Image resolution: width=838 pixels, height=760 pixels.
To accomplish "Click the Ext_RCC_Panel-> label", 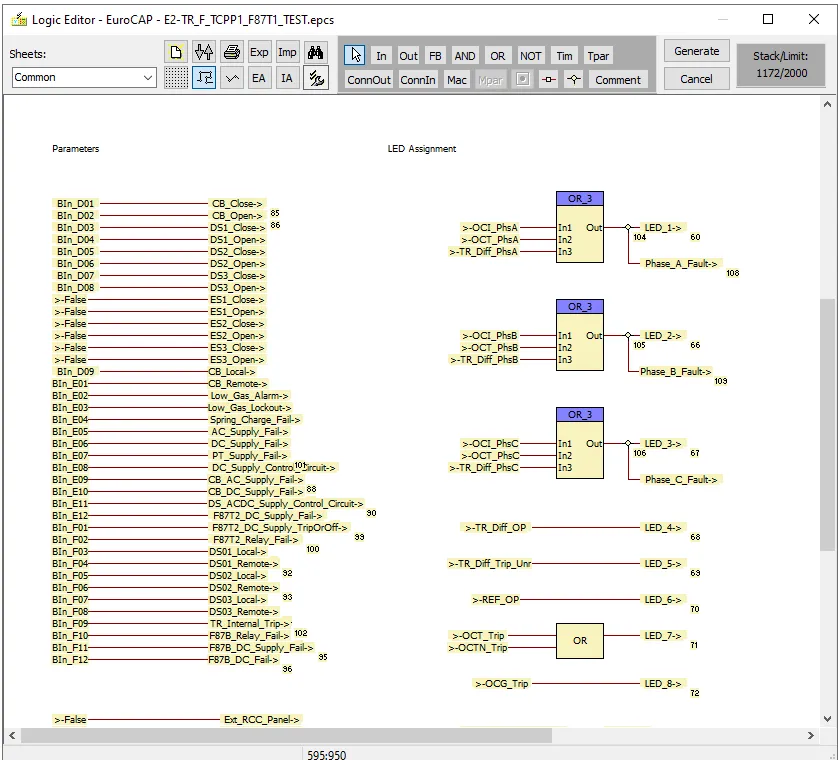I will pos(261,720).
